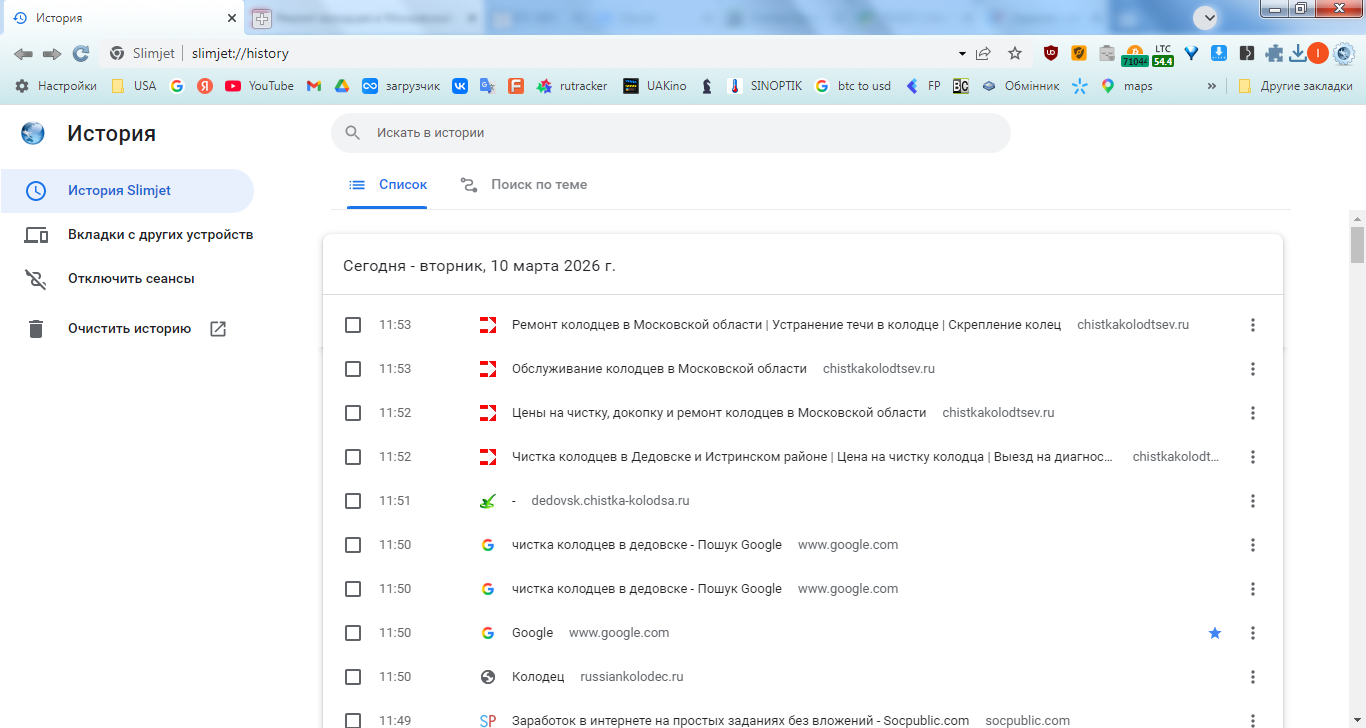Open the share page icon in address bar
Image resolution: width=1366 pixels, height=728 pixels.
click(984, 54)
